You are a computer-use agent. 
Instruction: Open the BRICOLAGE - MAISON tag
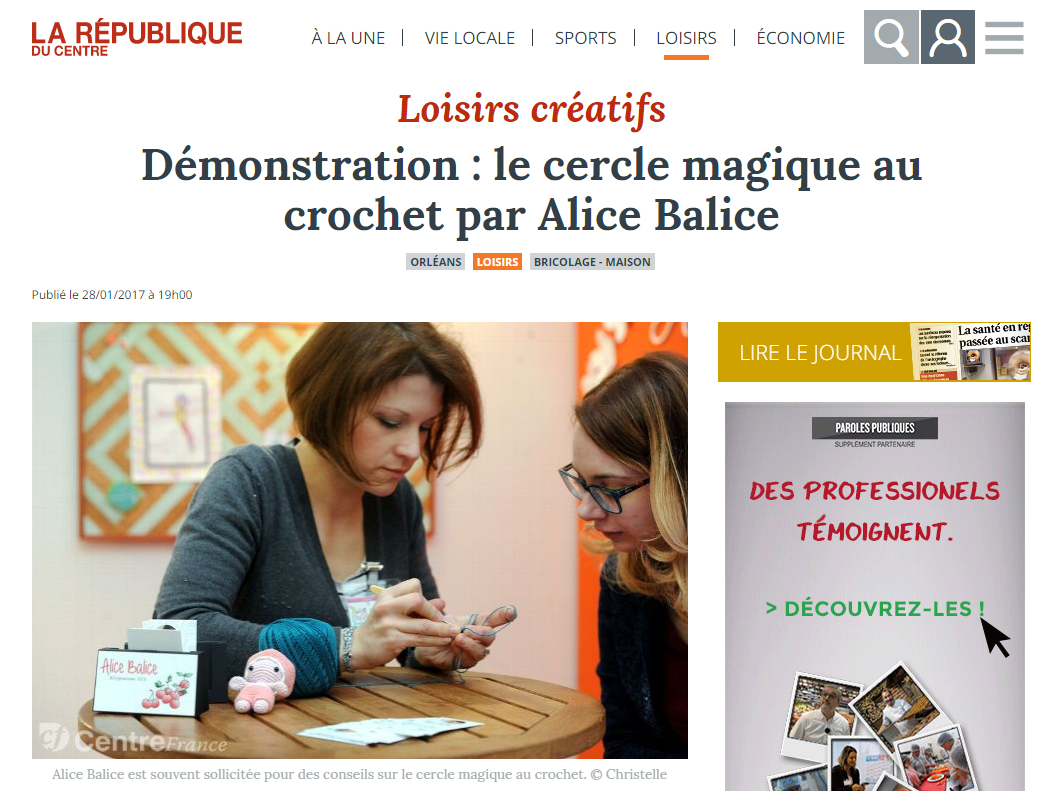coord(592,261)
